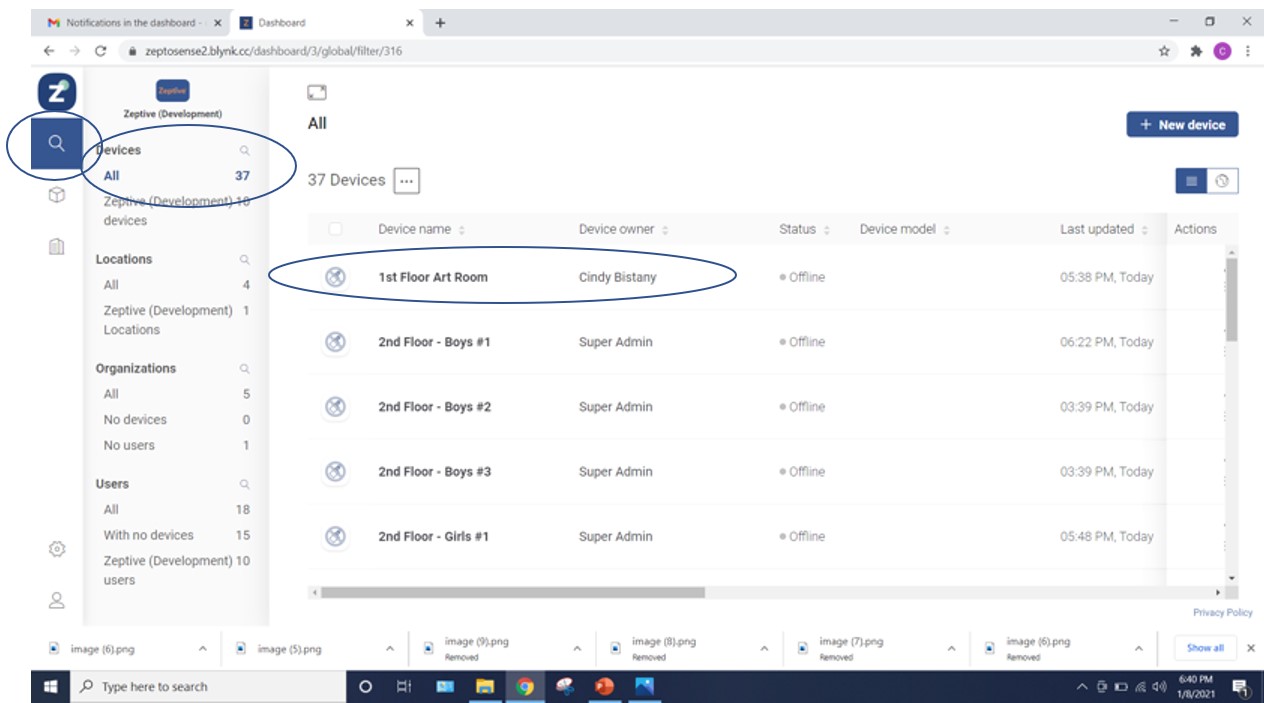
Task: Toggle the select-all checkbox in table header
Action: [335, 229]
